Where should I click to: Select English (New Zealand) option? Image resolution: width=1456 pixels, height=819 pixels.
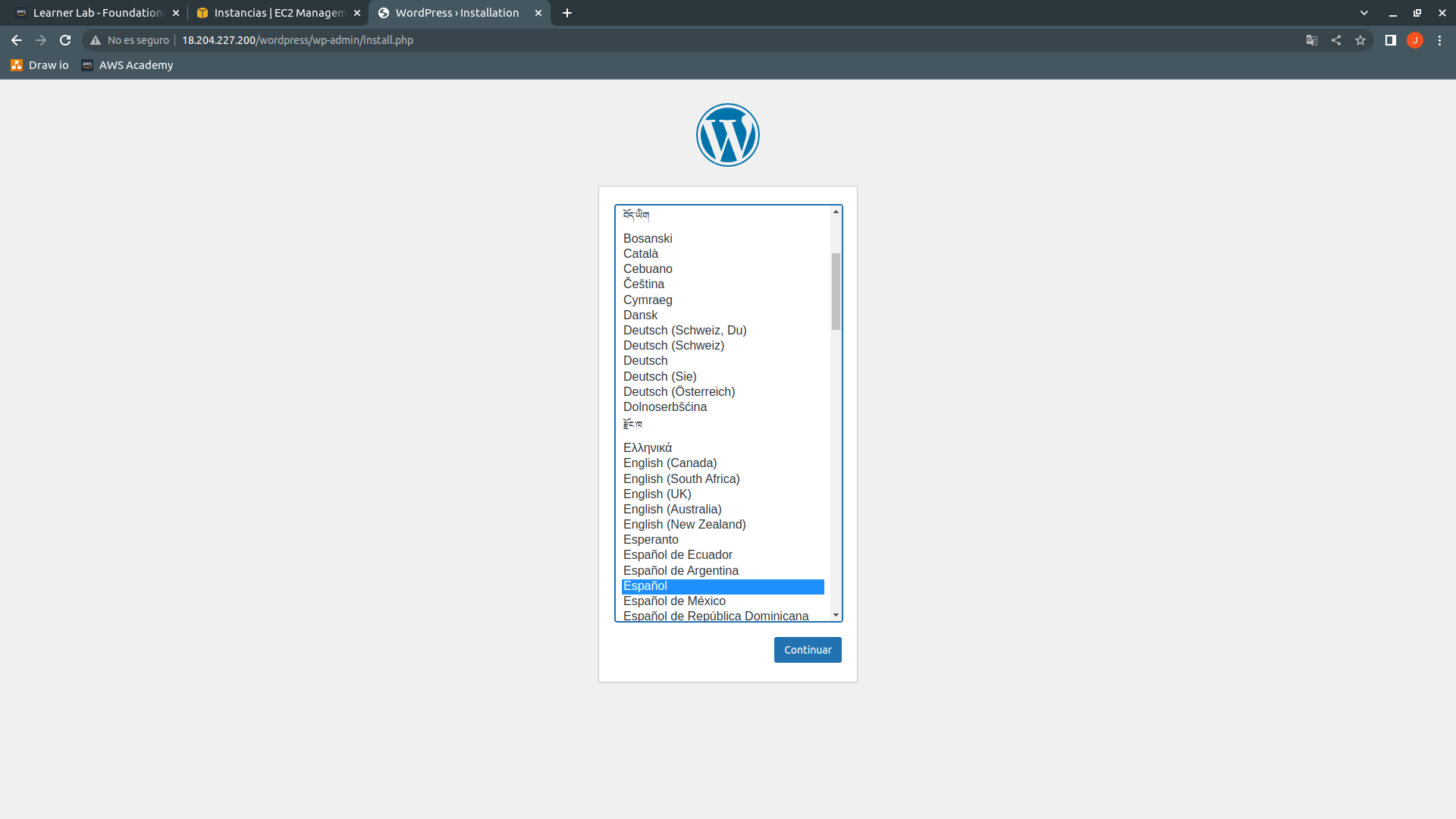tap(723, 524)
